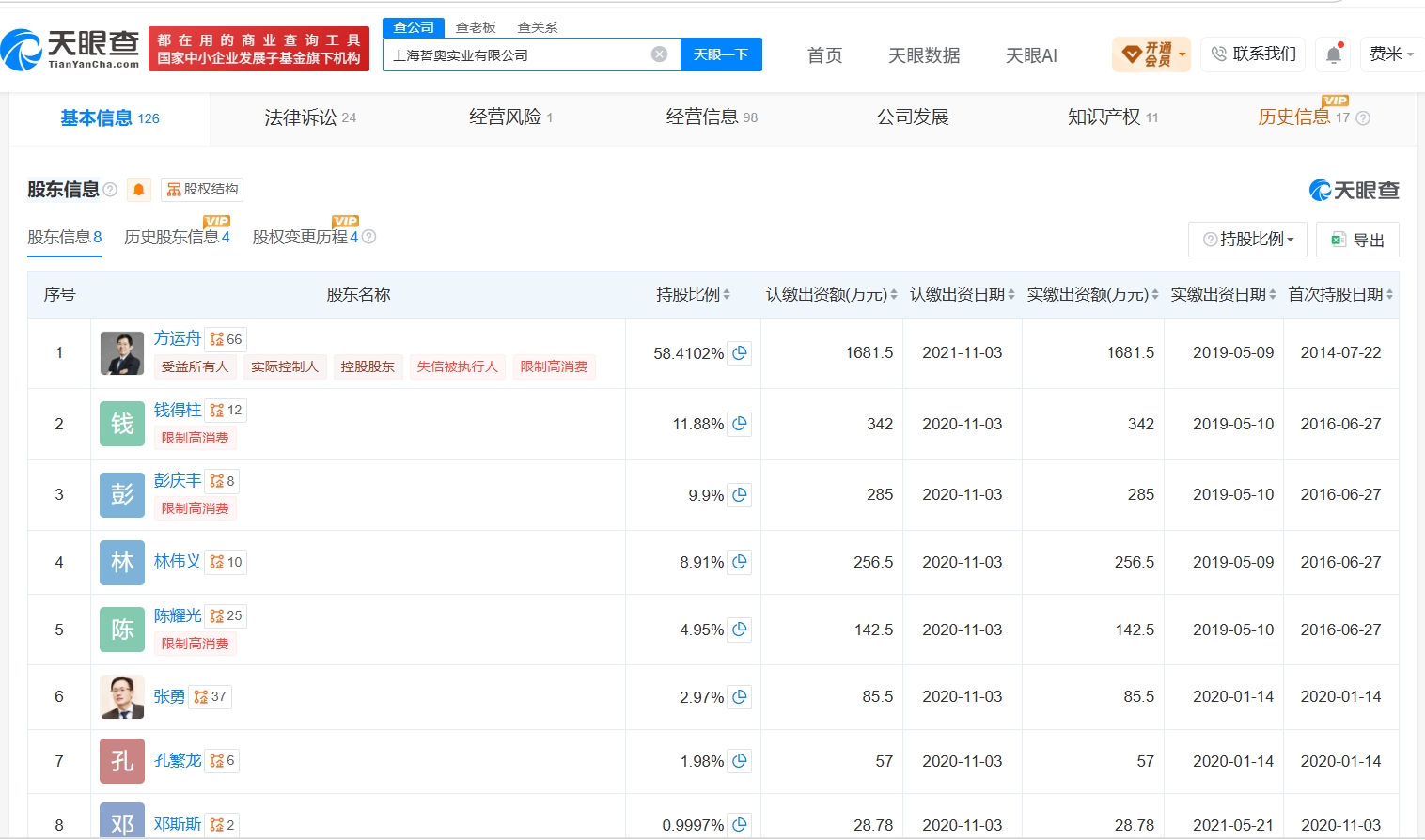
Task: Click the company name search input field
Action: click(x=517, y=54)
